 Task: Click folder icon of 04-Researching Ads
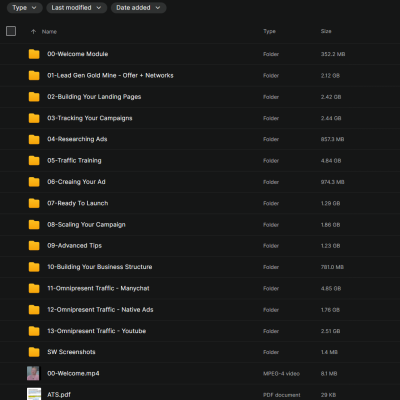[34, 139]
